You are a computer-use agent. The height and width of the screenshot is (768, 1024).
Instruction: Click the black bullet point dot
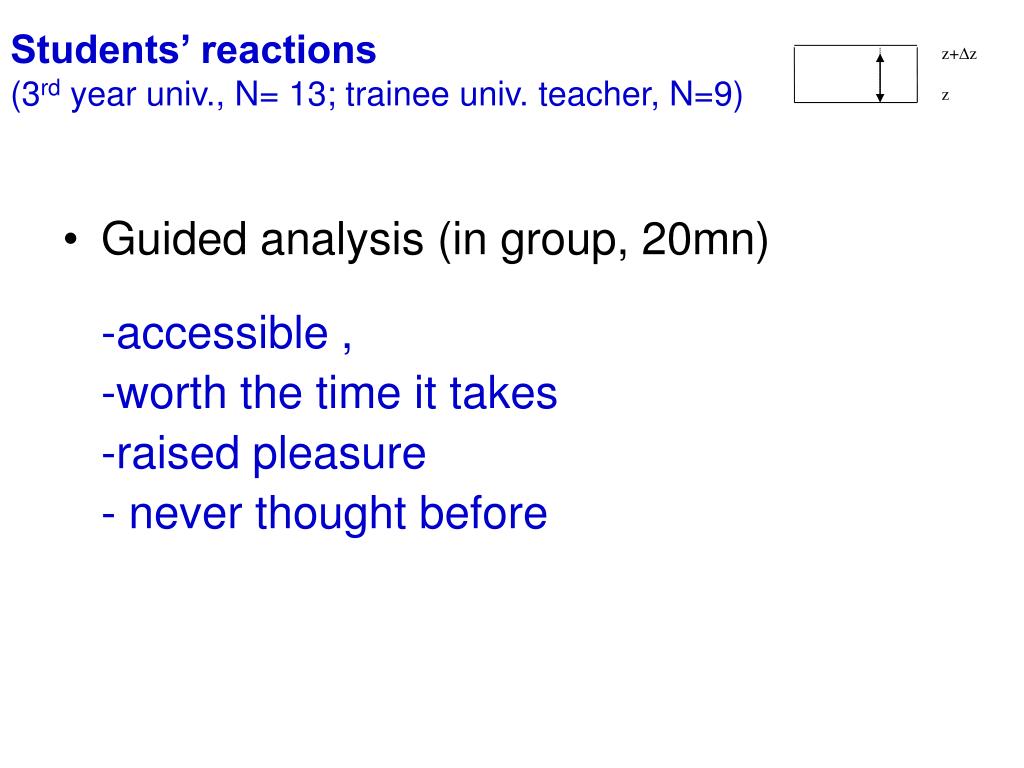click(71, 240)
